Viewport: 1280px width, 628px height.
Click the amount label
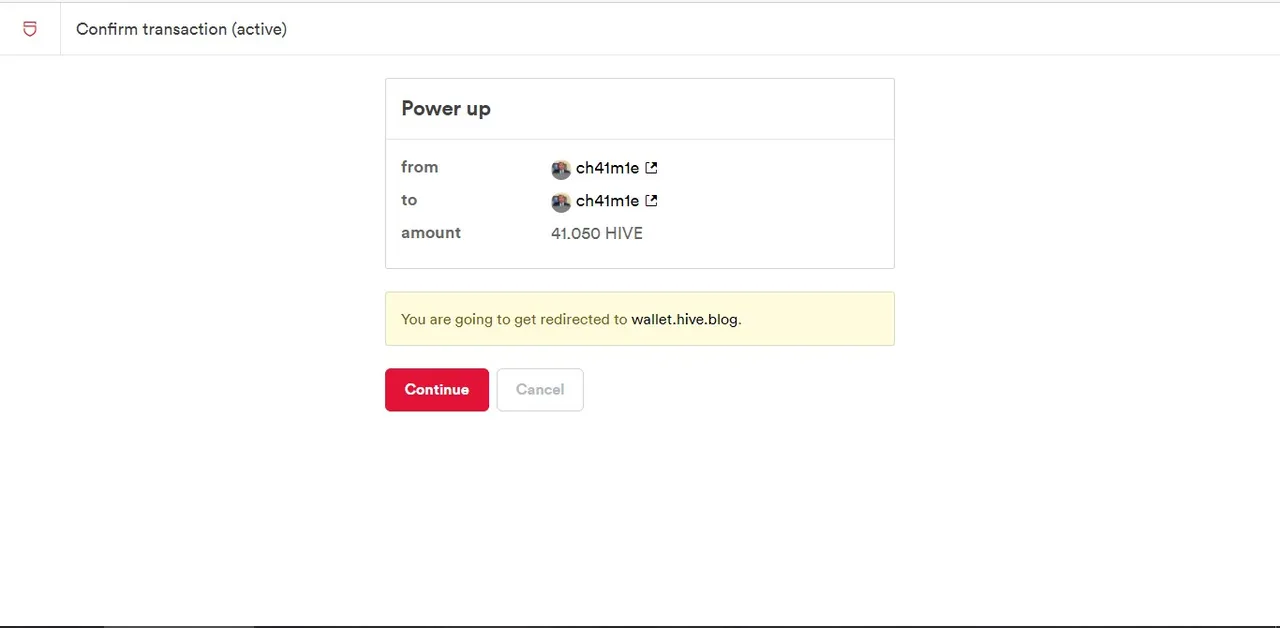[x=431, y=233]
